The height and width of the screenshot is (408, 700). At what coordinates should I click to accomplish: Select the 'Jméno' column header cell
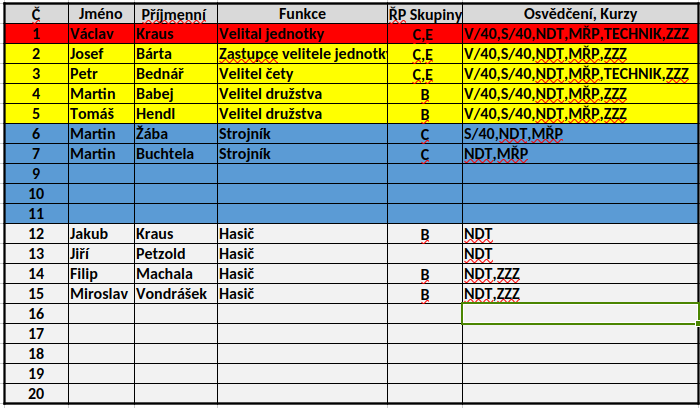pyautogui.click(x=101, y=14)
